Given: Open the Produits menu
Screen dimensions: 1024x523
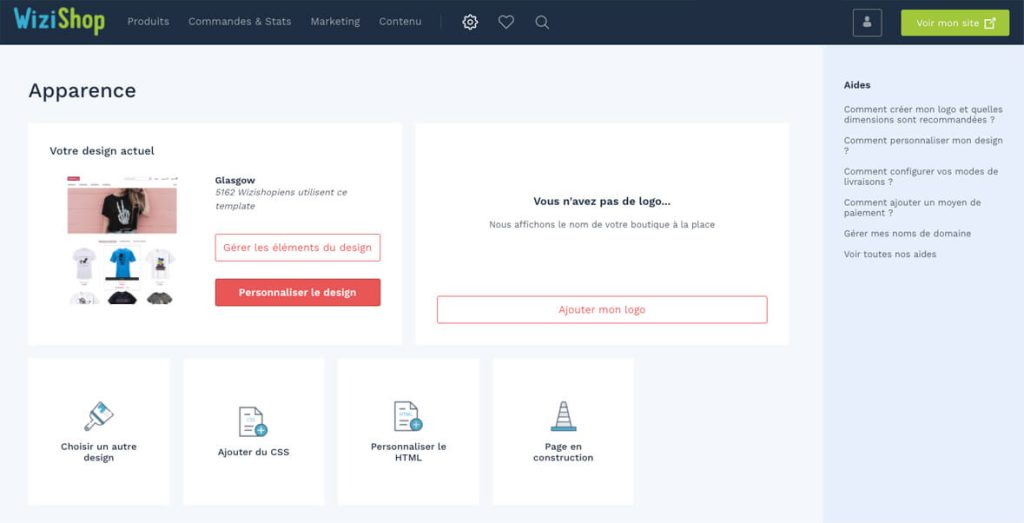Looking at the screenshot, I should [x=148, y=22].
